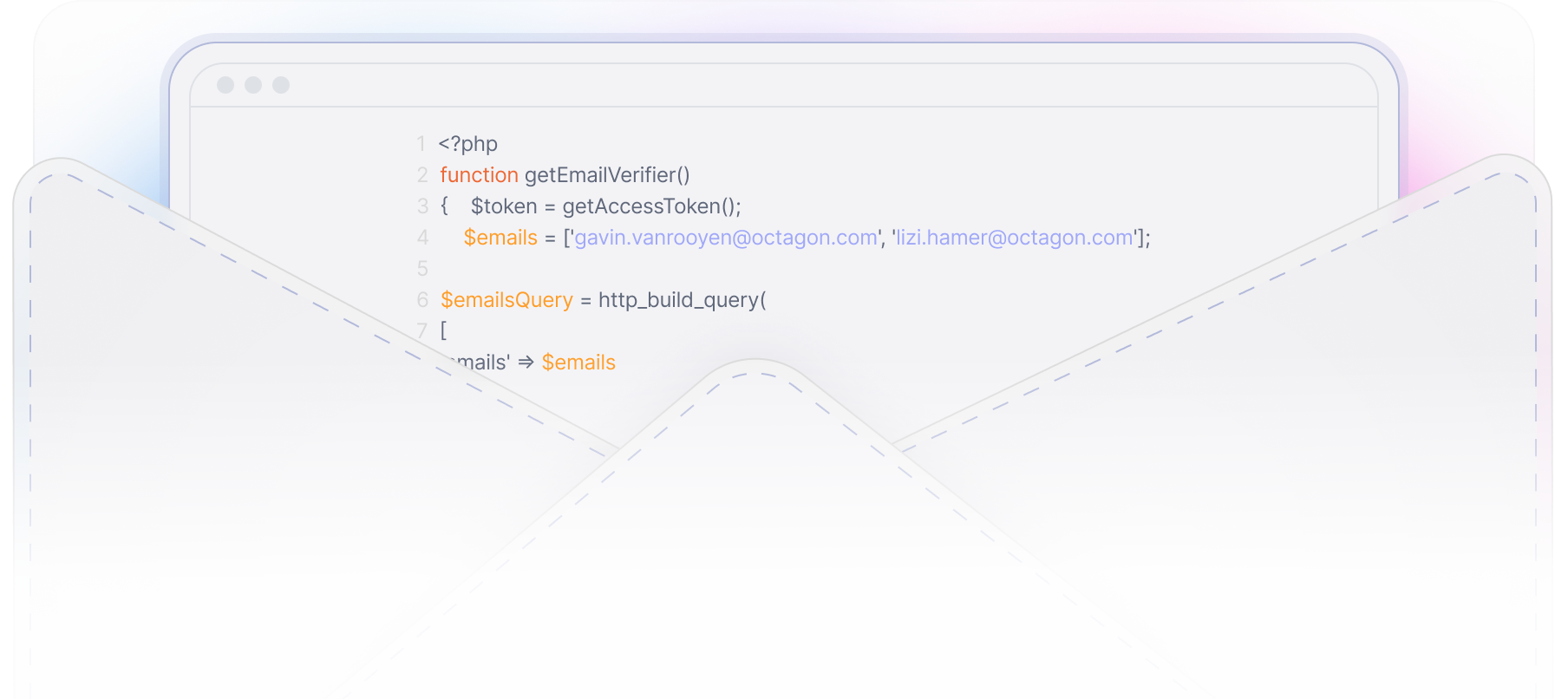Screen dimensions: 1568x699
Task: Select the $emailsQuery variable
Action: coord(506,300)
